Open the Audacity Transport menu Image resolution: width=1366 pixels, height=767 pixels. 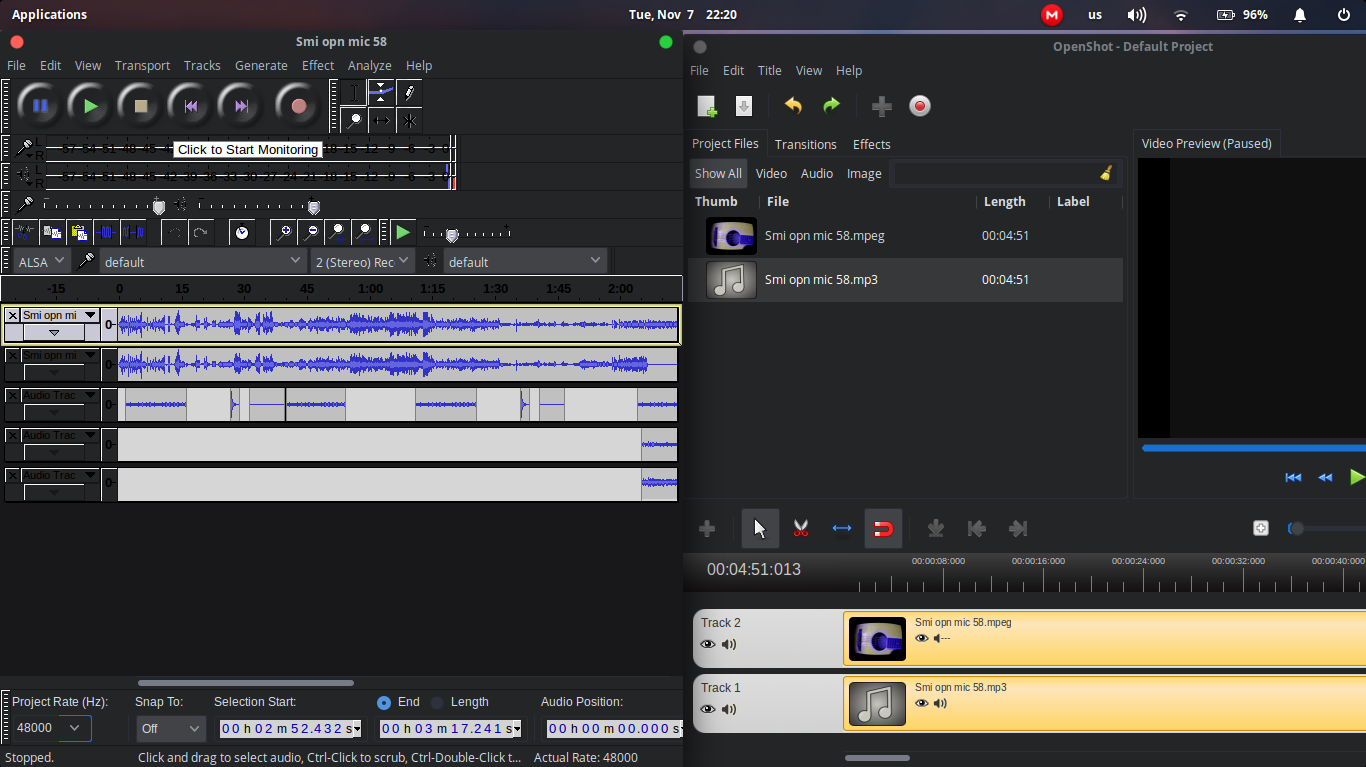click(x=142, y=65)
